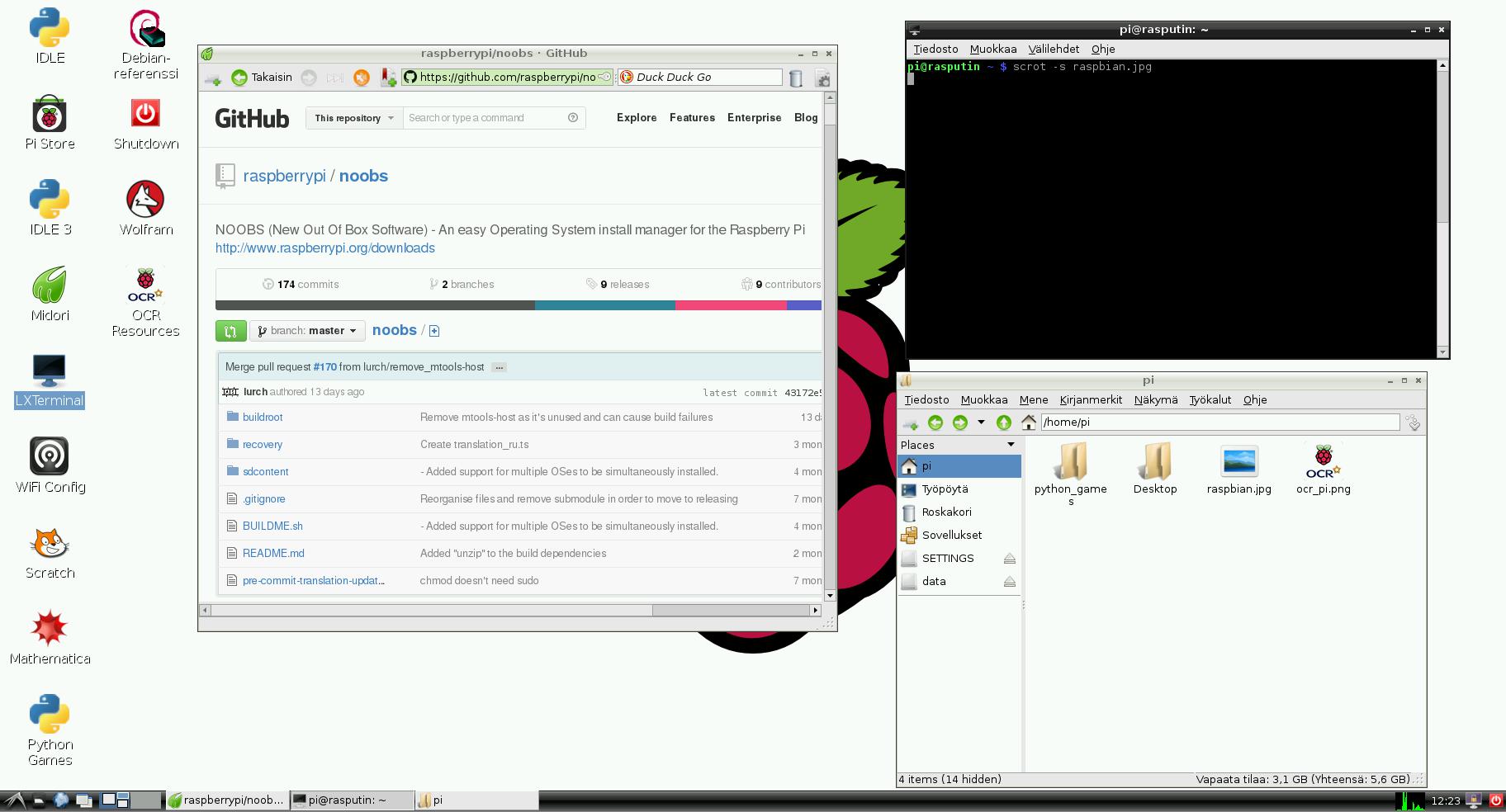Switch to pi@rasputin taskbar window
Screen dimensions: 1506x812
pos(353,800)
